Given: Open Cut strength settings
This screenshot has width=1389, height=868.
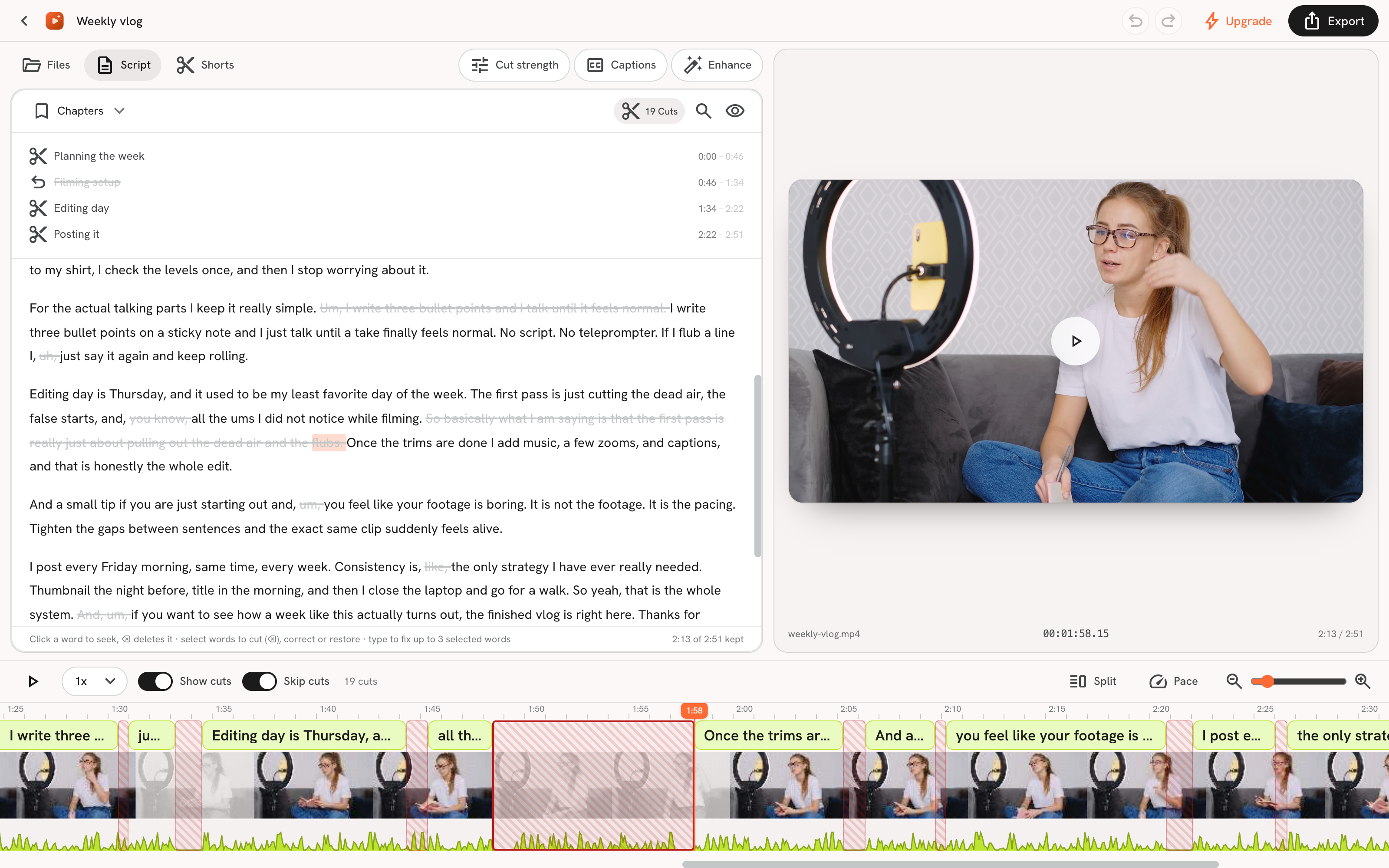Looking at the screenshot, I should [514, 65].
